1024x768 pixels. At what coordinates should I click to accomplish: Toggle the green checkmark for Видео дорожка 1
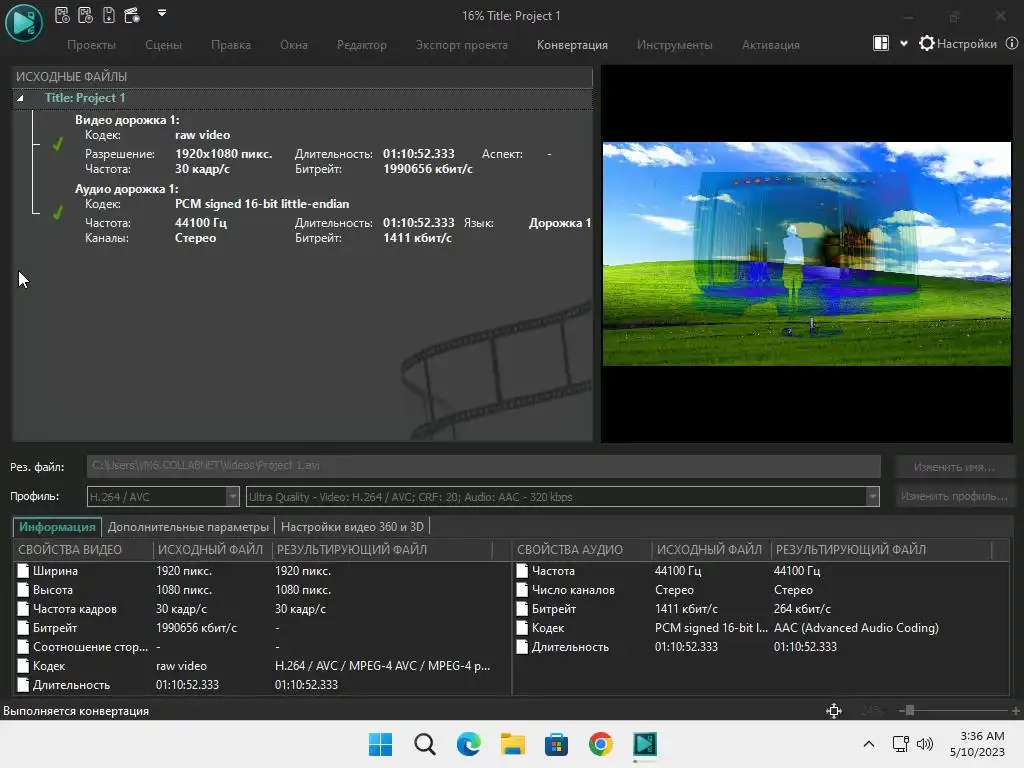pyautogui.click(x=57, y=144)
